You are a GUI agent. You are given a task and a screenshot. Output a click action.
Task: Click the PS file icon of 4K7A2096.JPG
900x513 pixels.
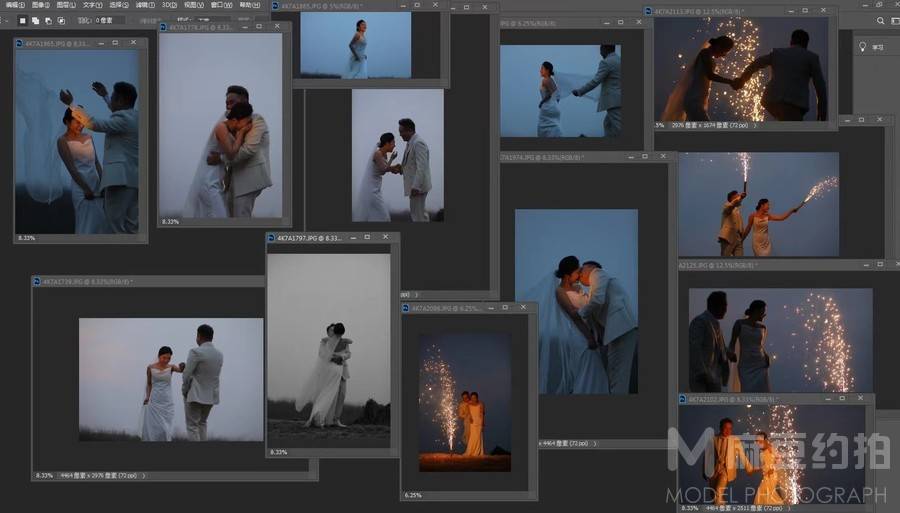point(406,308)
